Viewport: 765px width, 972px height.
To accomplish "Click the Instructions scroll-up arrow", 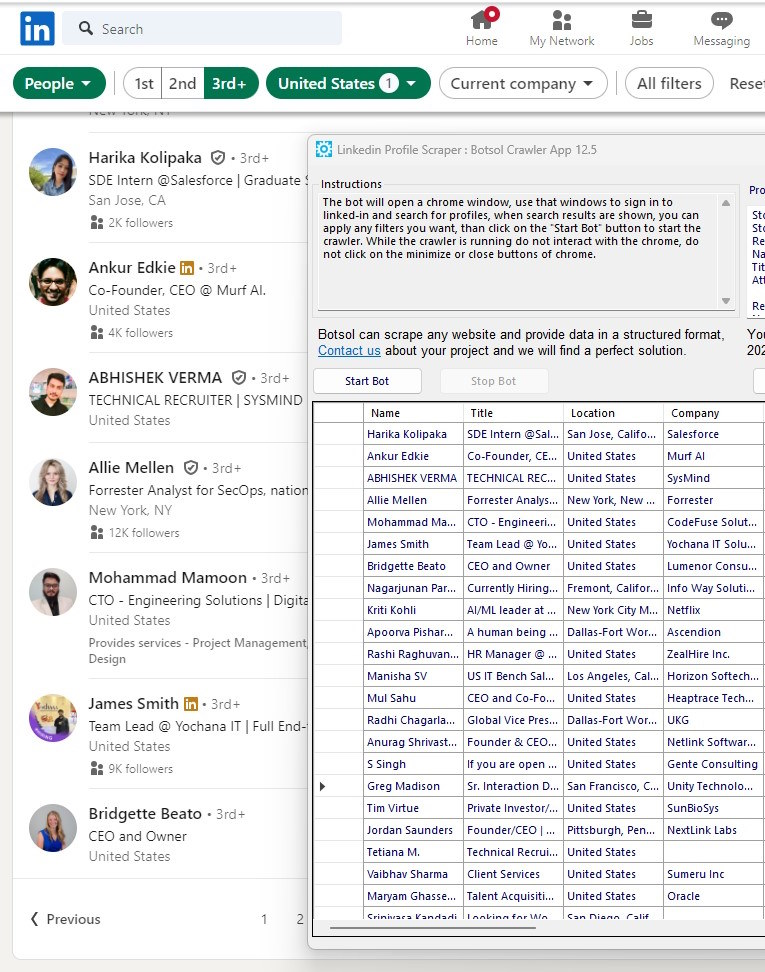I will coord(726,203).
